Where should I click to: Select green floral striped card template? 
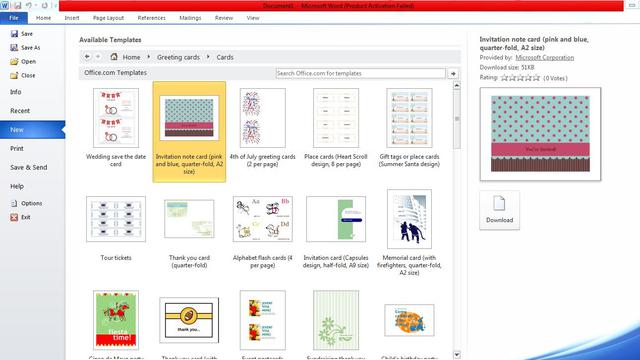[336, 320]
